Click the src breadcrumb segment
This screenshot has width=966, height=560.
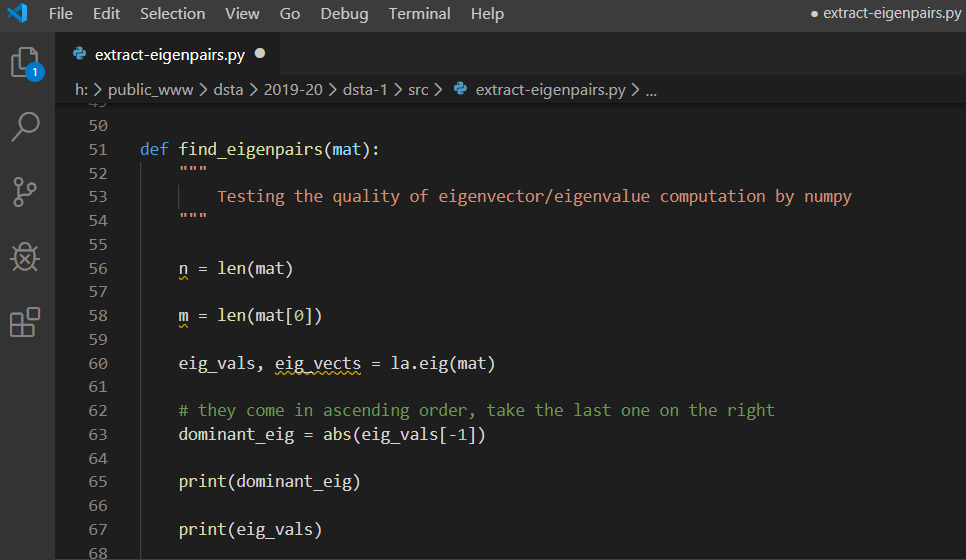point(418,90)
